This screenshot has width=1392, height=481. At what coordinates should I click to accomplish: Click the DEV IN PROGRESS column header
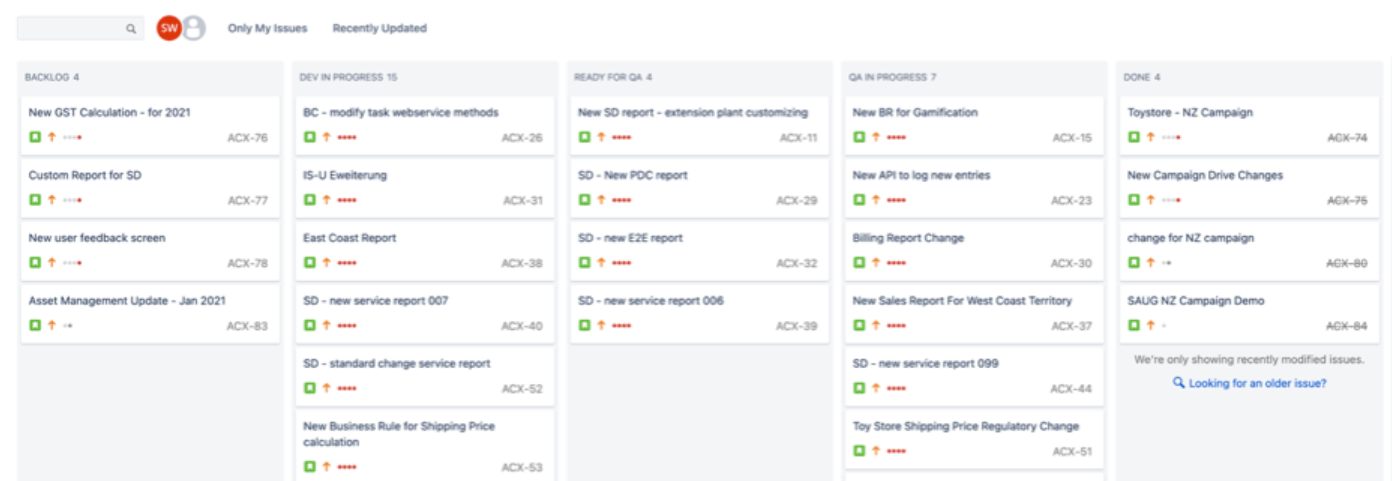coord(348,77)
